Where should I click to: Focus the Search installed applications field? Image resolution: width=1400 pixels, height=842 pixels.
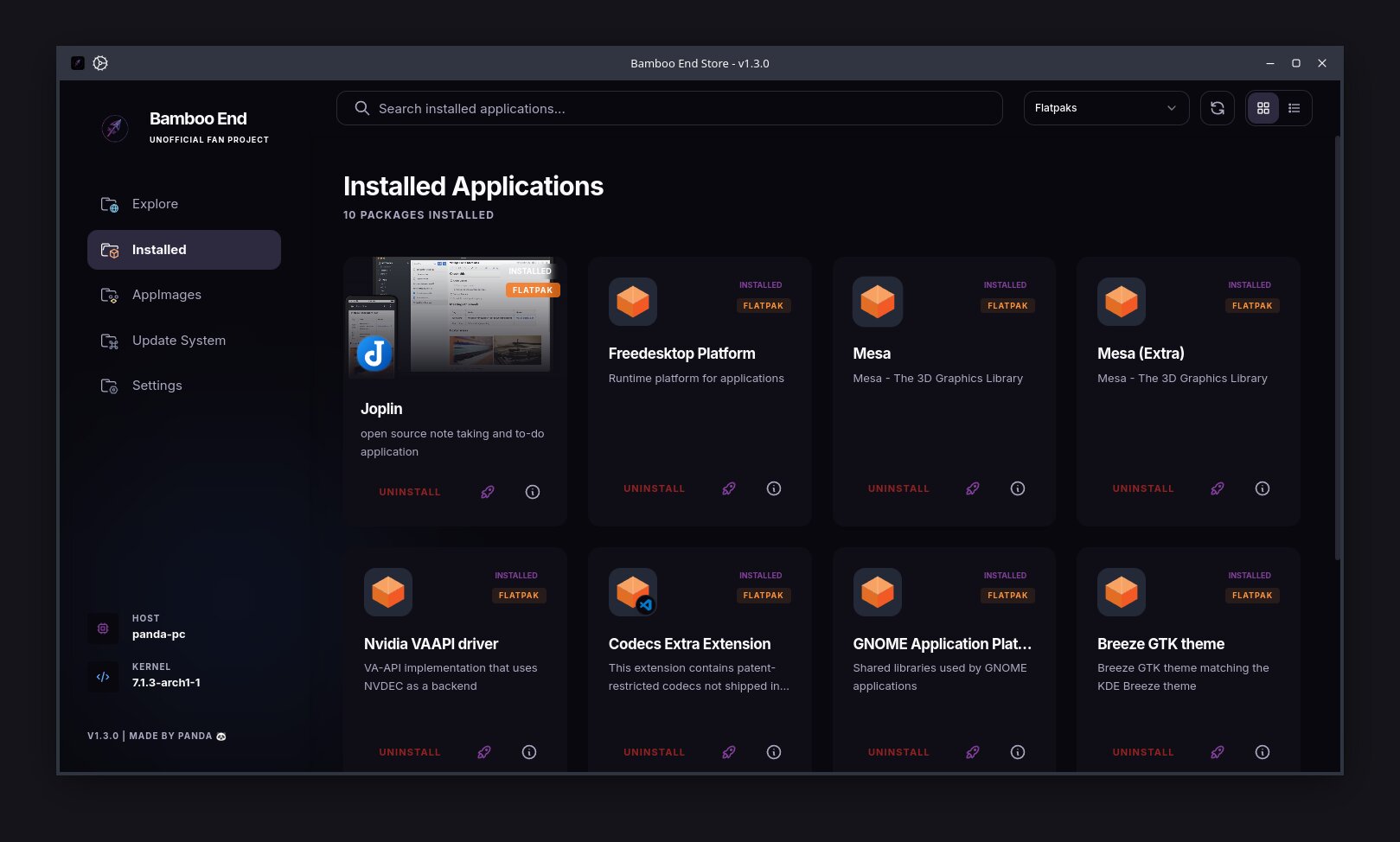tap(669, 108)
